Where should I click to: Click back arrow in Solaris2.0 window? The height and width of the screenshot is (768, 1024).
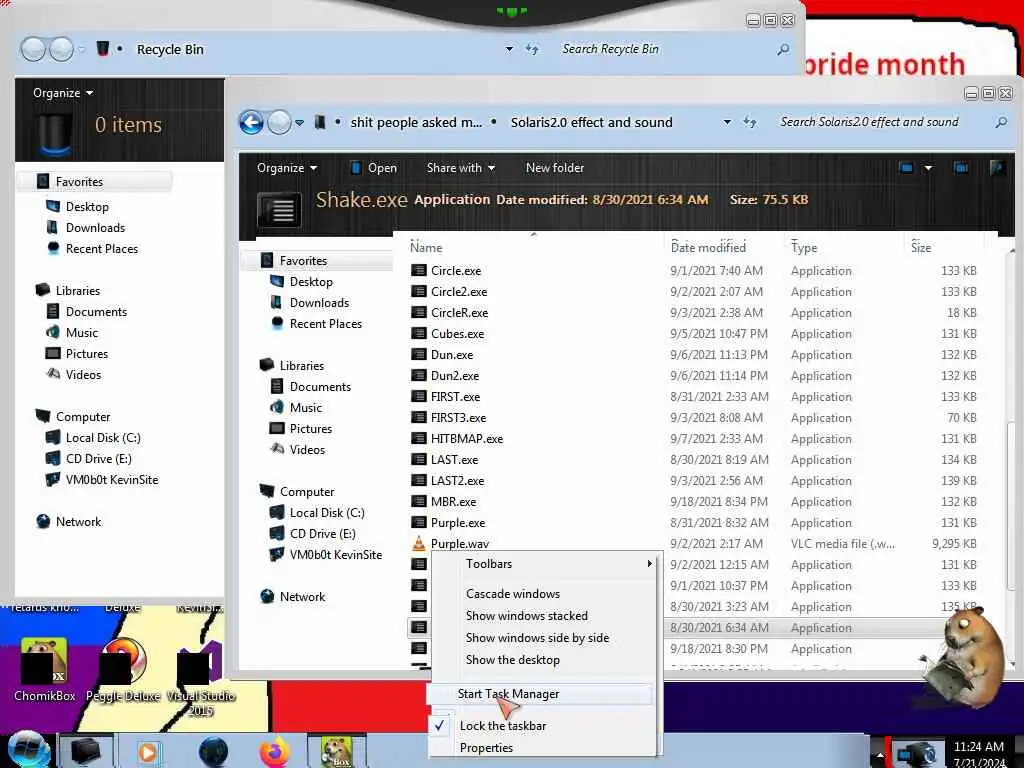click(251, 122)
